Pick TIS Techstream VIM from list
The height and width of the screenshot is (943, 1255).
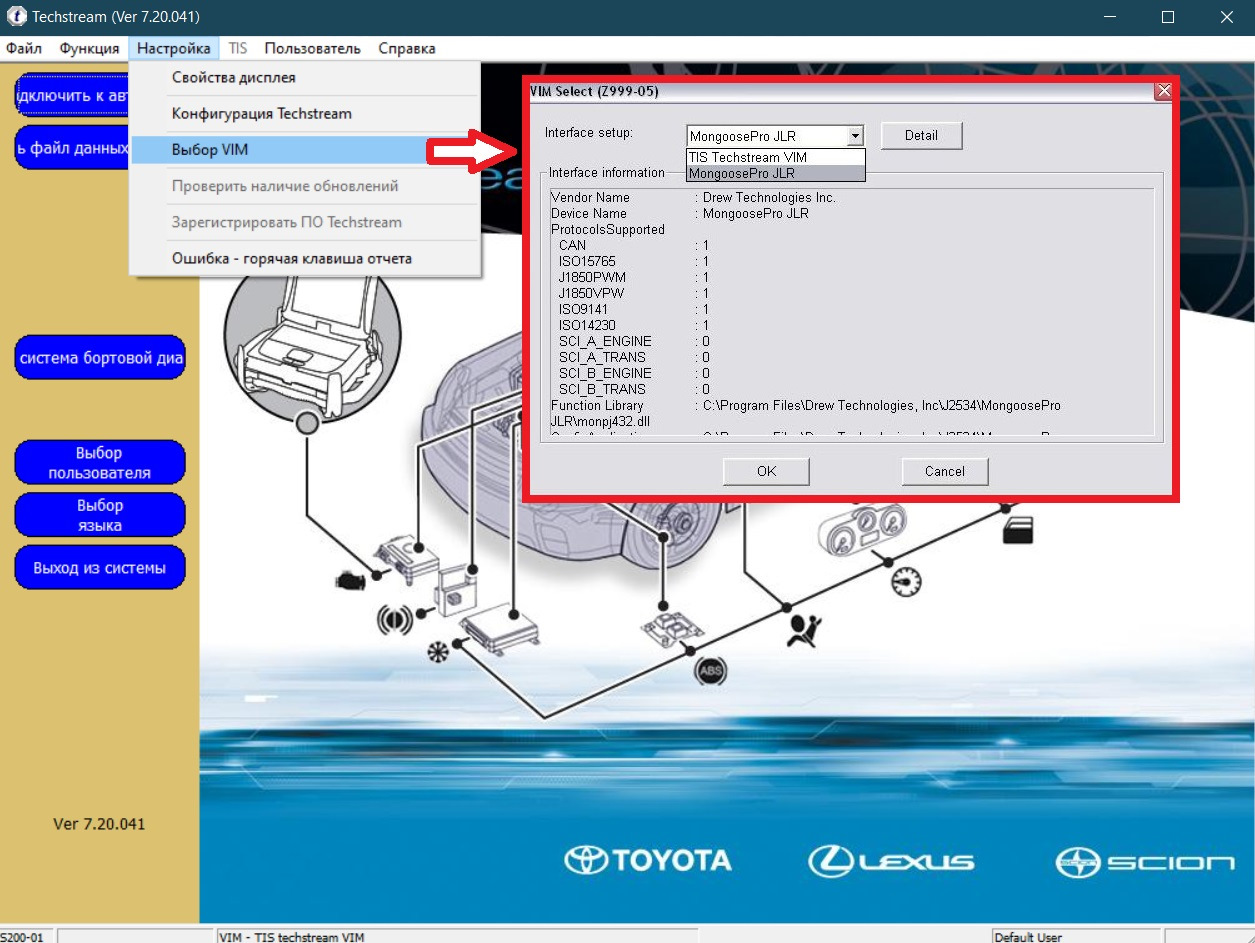coord(775,157)
